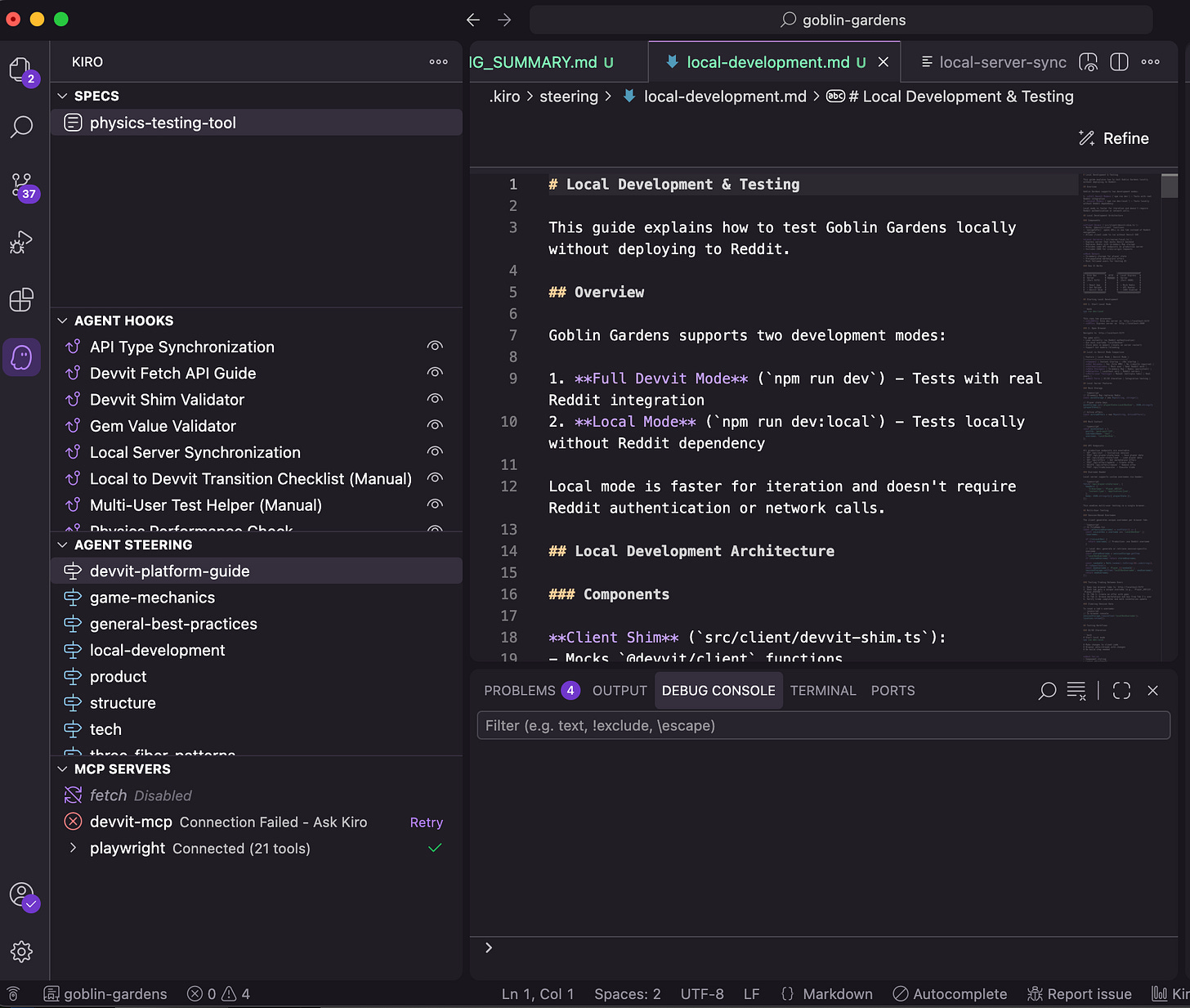
Task: Open the general-best-practices steering file
Action: click(256, 624)
